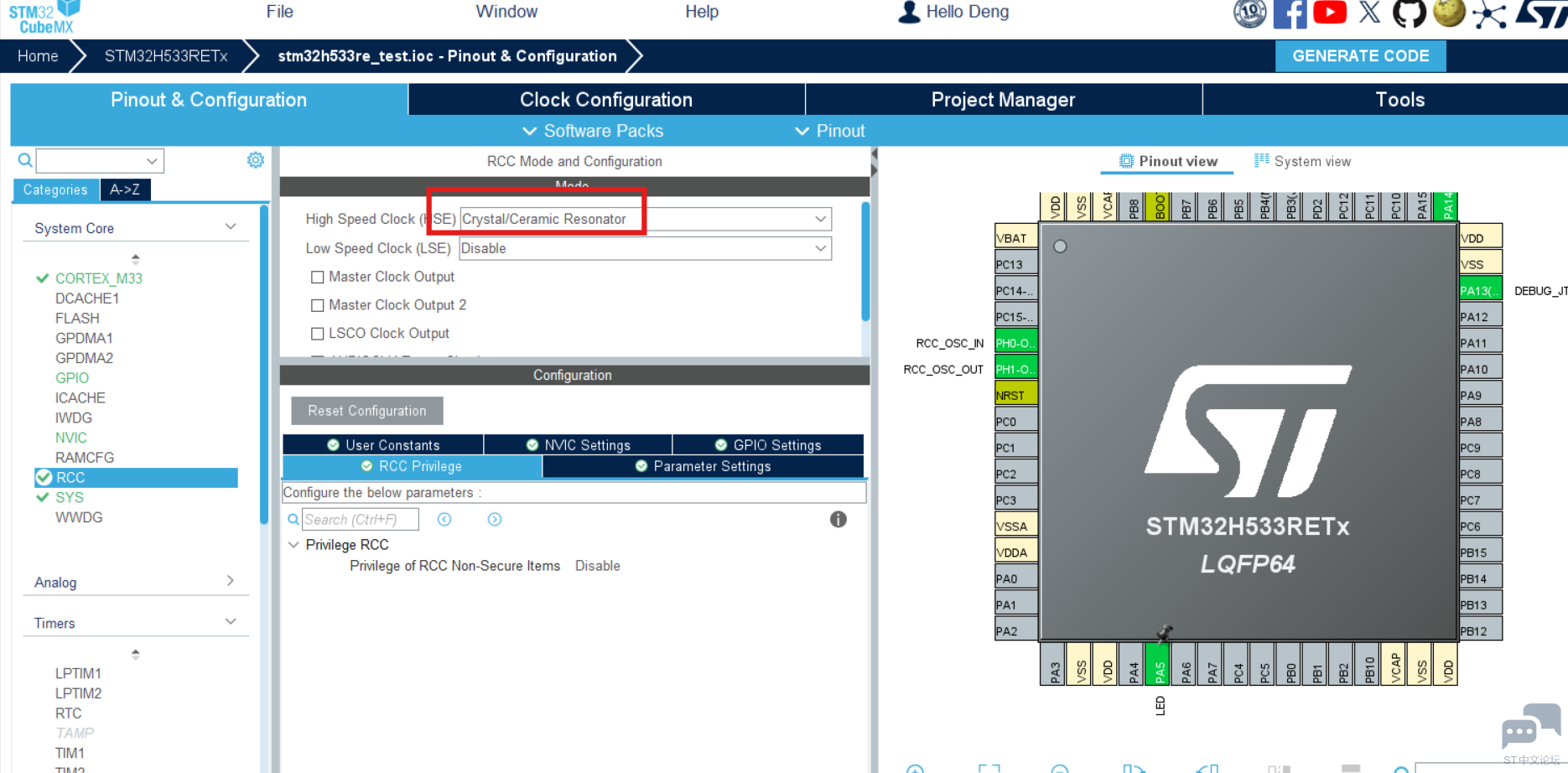Select GPIO in the System Core list
Image resolution: width=1568 pixels, height=773 pixels.
pyautogui.click(x=72, y=378)
